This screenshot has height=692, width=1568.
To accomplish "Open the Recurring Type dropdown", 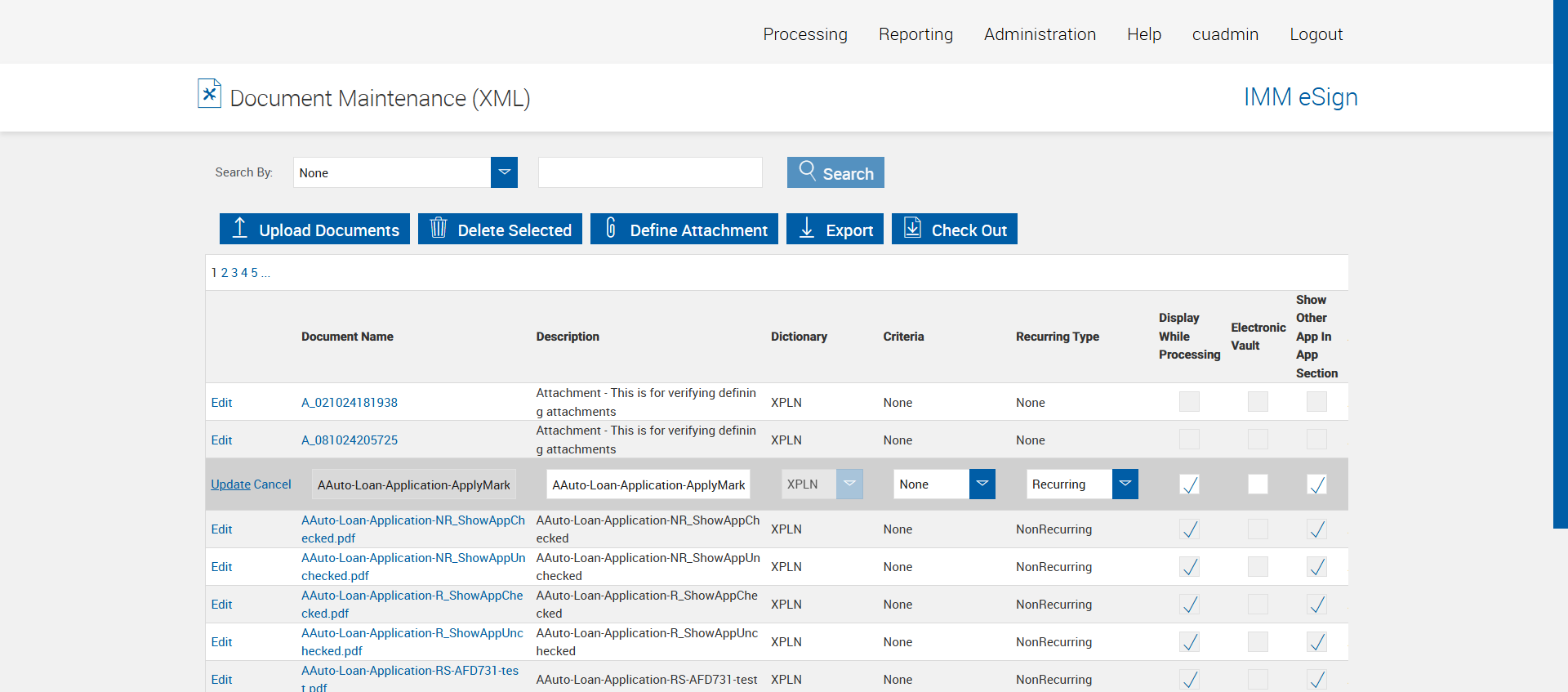I will click(x=1125, y=484).
